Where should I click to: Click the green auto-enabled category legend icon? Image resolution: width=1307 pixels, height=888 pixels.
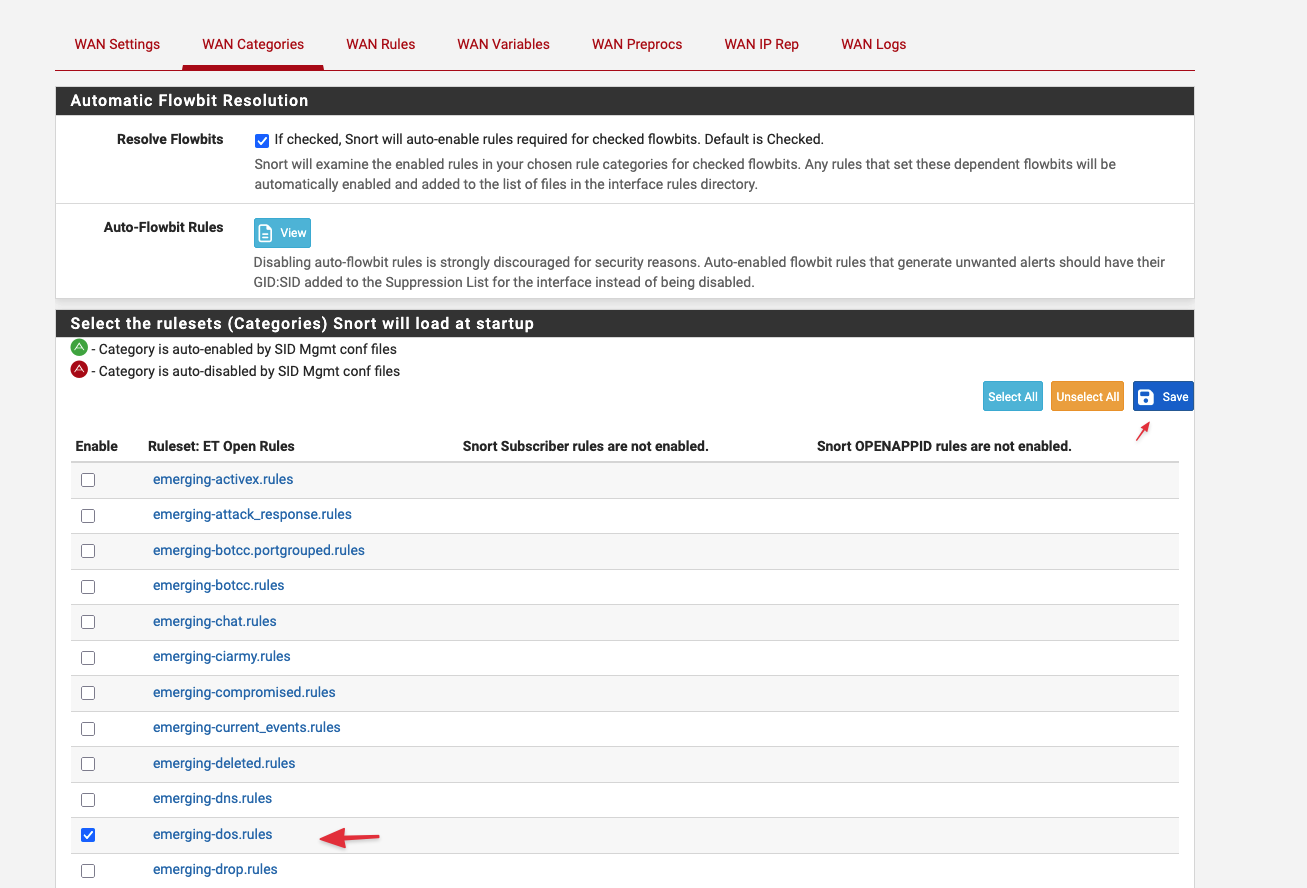pos(79,348)
